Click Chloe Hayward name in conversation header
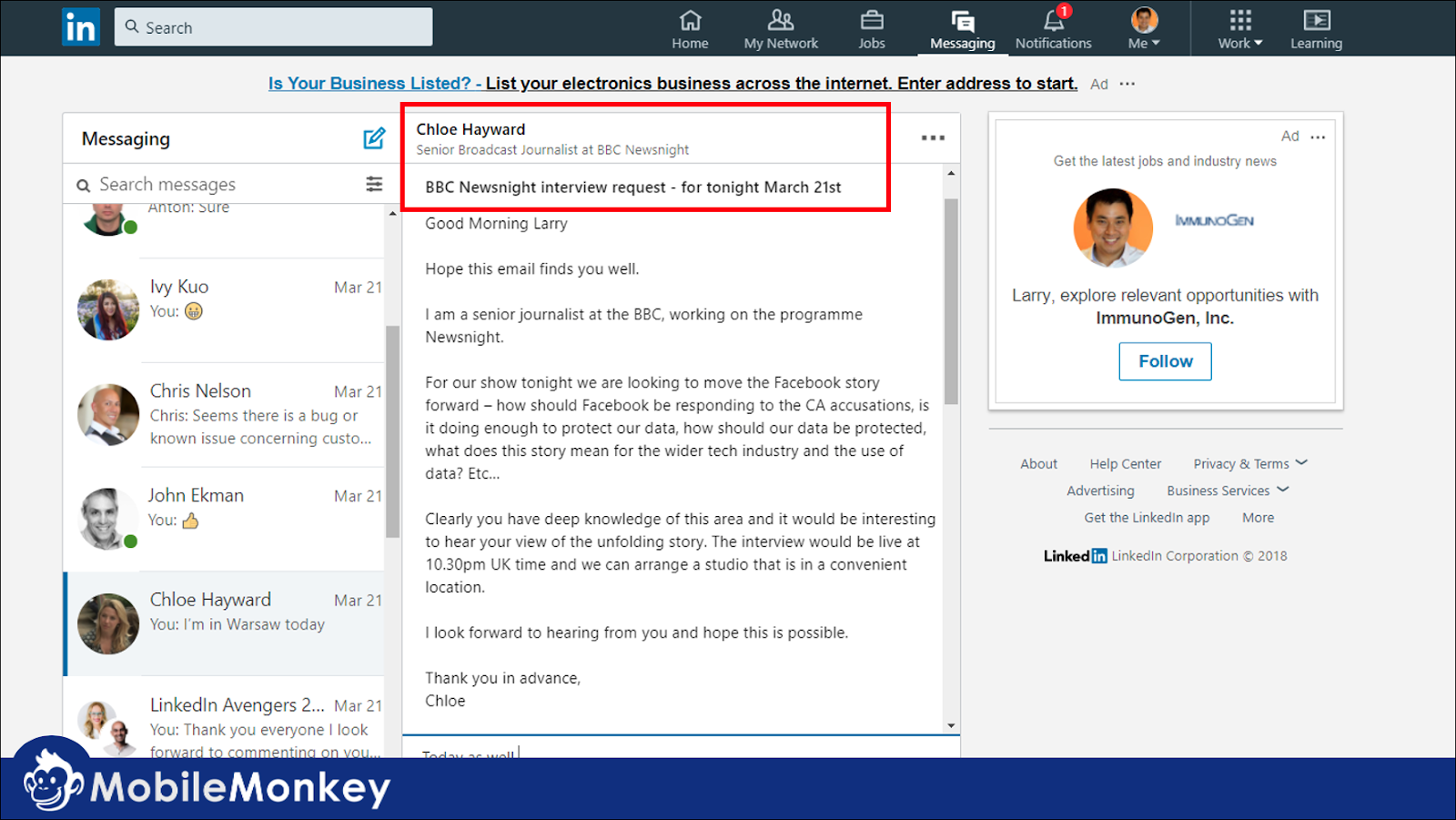Image resolution: width=1456 pixels, height=820 pixels. (x=470, y=129)
